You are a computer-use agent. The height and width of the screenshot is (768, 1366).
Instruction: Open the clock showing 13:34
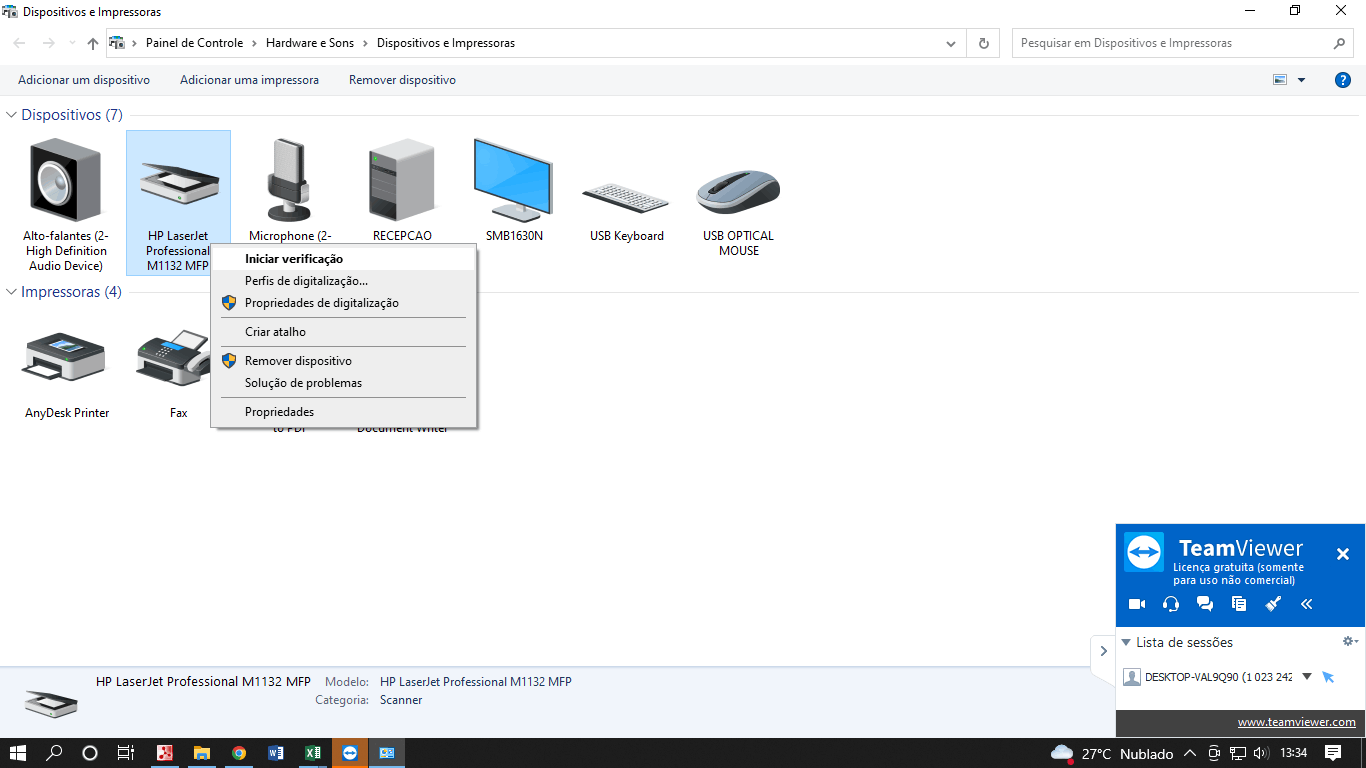(x=1294, y=753)
